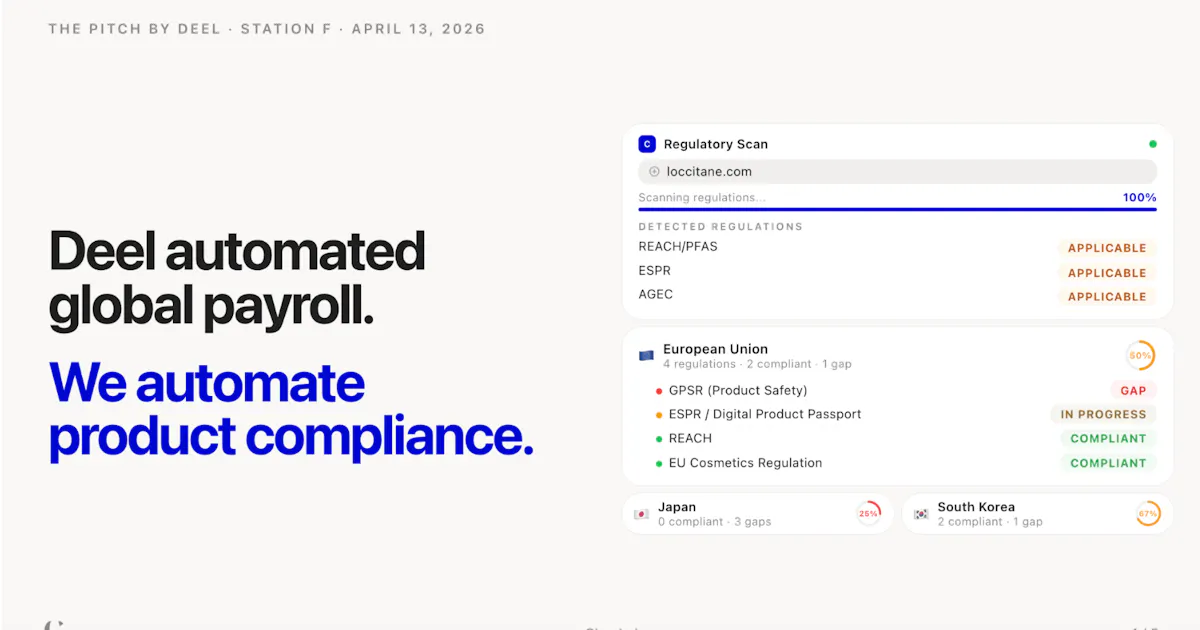Click the 4 regulations summary text
The image size is (1200, 630).
coord(757,364)
